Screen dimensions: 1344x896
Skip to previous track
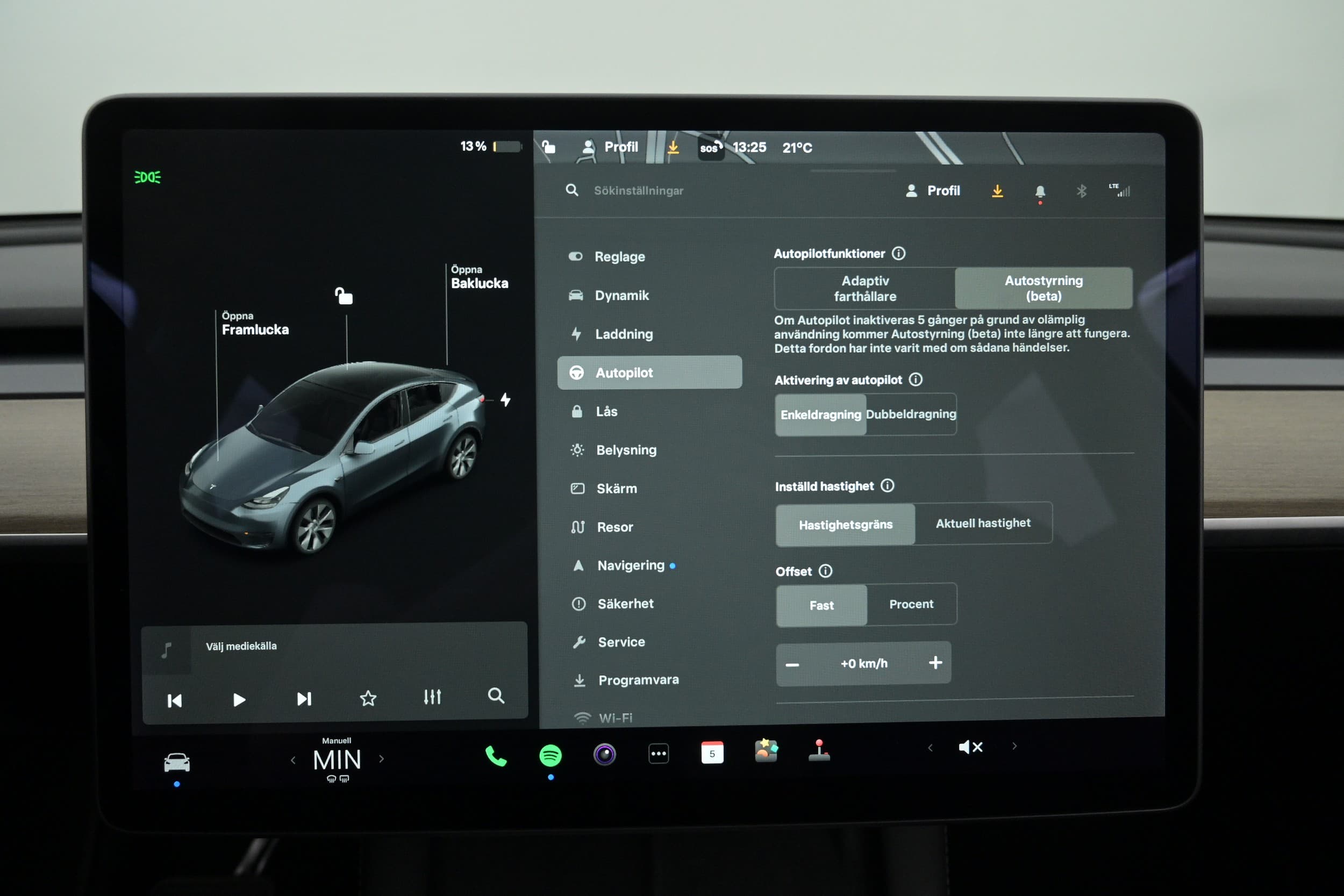coord(175,701)
